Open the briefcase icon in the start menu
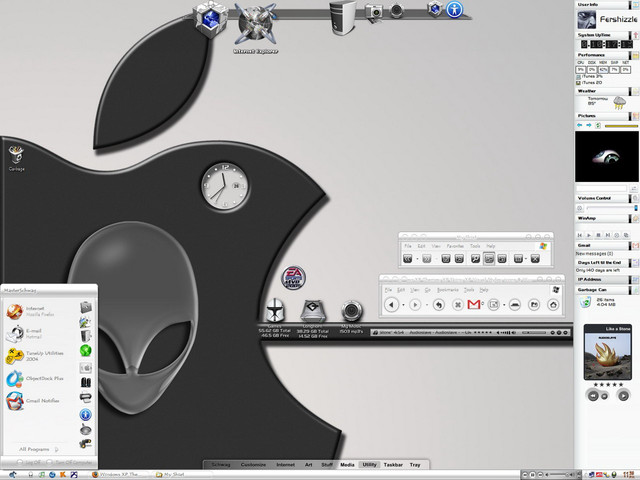The width and height of the screenshot is (640, 480). point(86,307)
